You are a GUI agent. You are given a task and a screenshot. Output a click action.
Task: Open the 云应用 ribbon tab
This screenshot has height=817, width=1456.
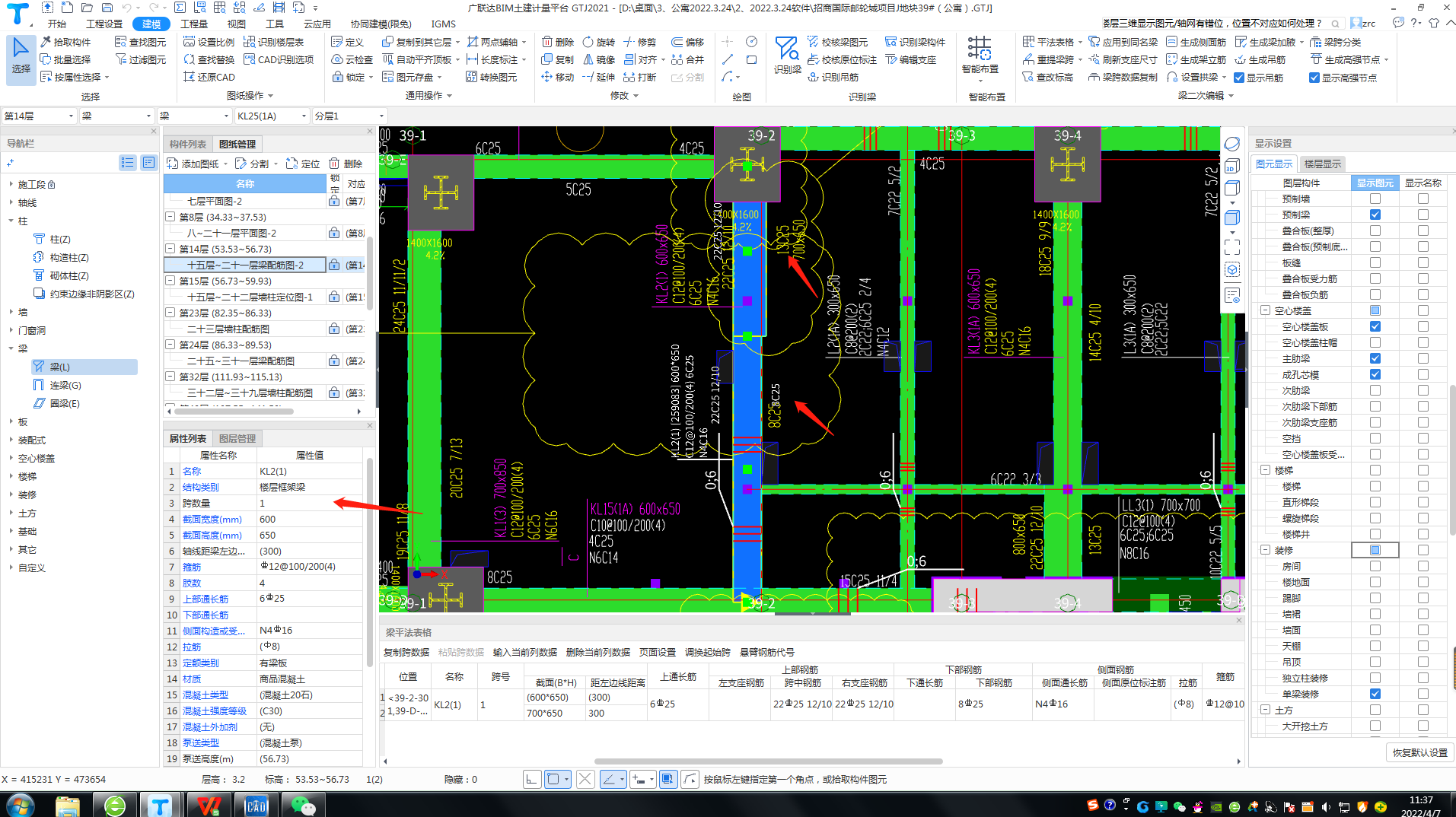317,24
